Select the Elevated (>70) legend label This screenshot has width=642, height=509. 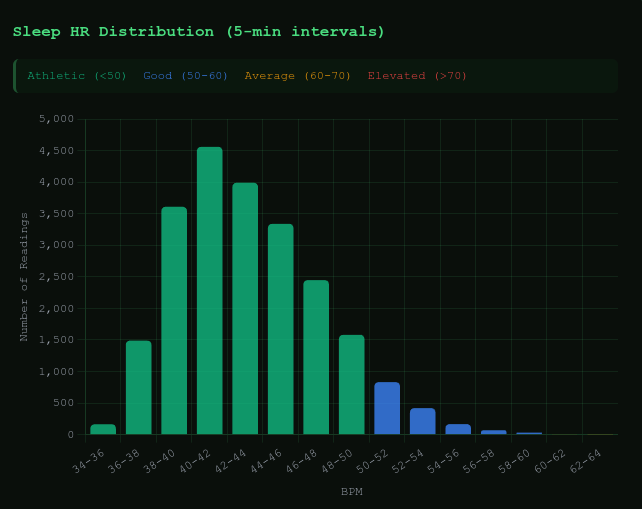point(417,76)
